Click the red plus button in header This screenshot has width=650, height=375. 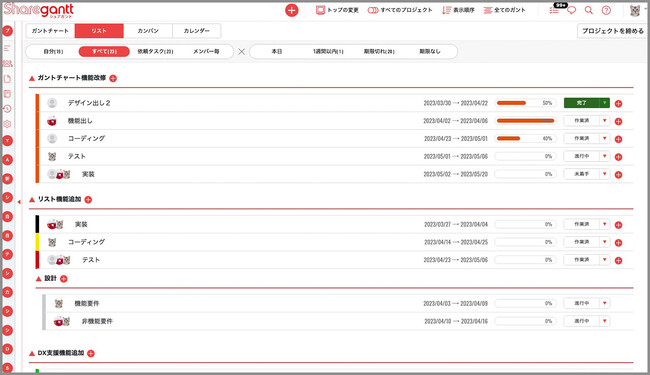[291, 10]
